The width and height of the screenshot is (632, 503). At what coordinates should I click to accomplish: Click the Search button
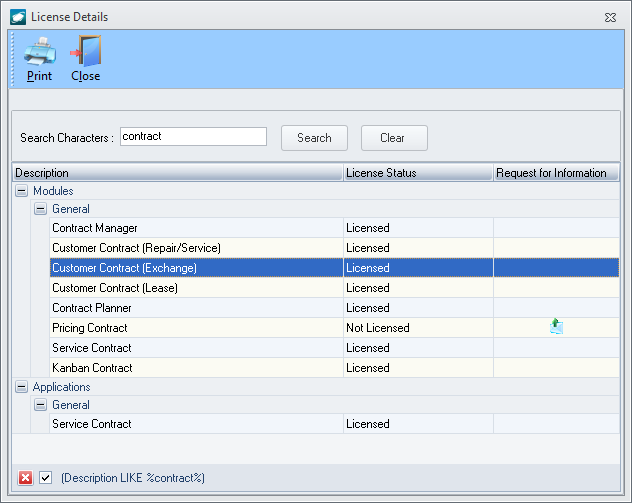314,138
